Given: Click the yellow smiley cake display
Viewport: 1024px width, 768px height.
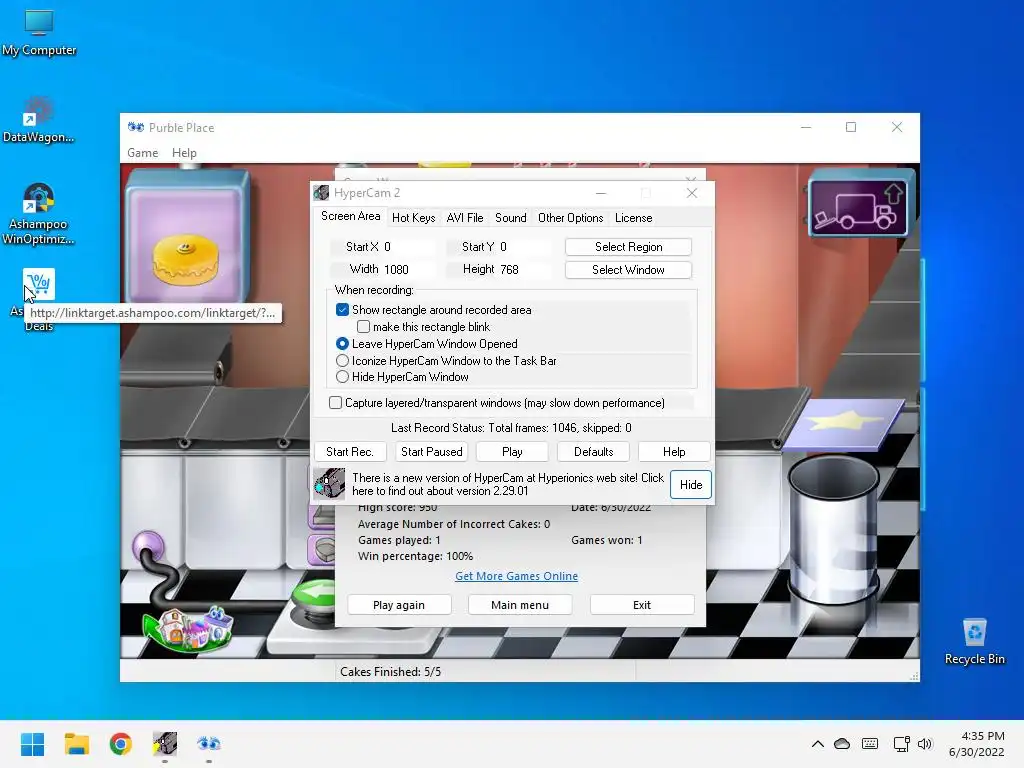Looking at the screenshot, I should pos(185,260).
